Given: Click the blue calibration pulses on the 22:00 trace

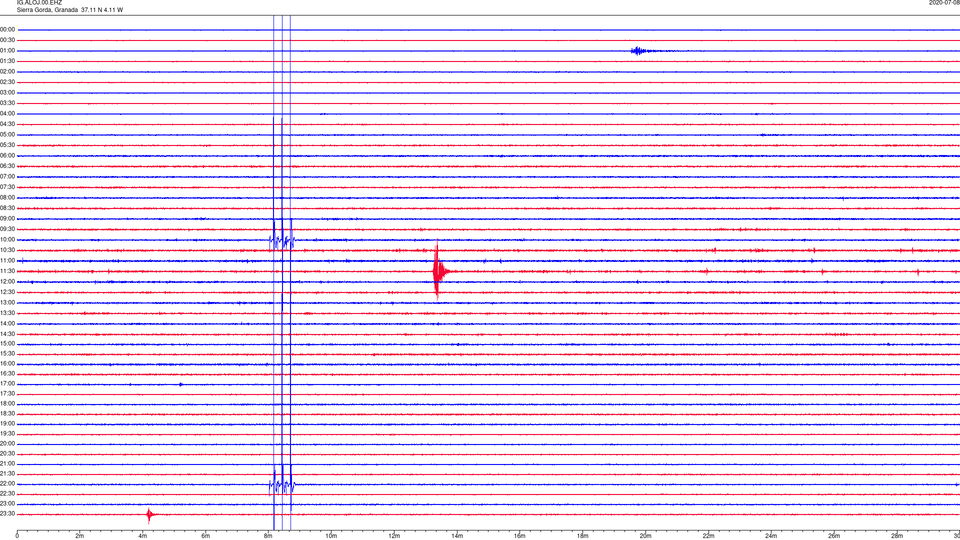Looking at the screenshot, I should pos(282,486).
